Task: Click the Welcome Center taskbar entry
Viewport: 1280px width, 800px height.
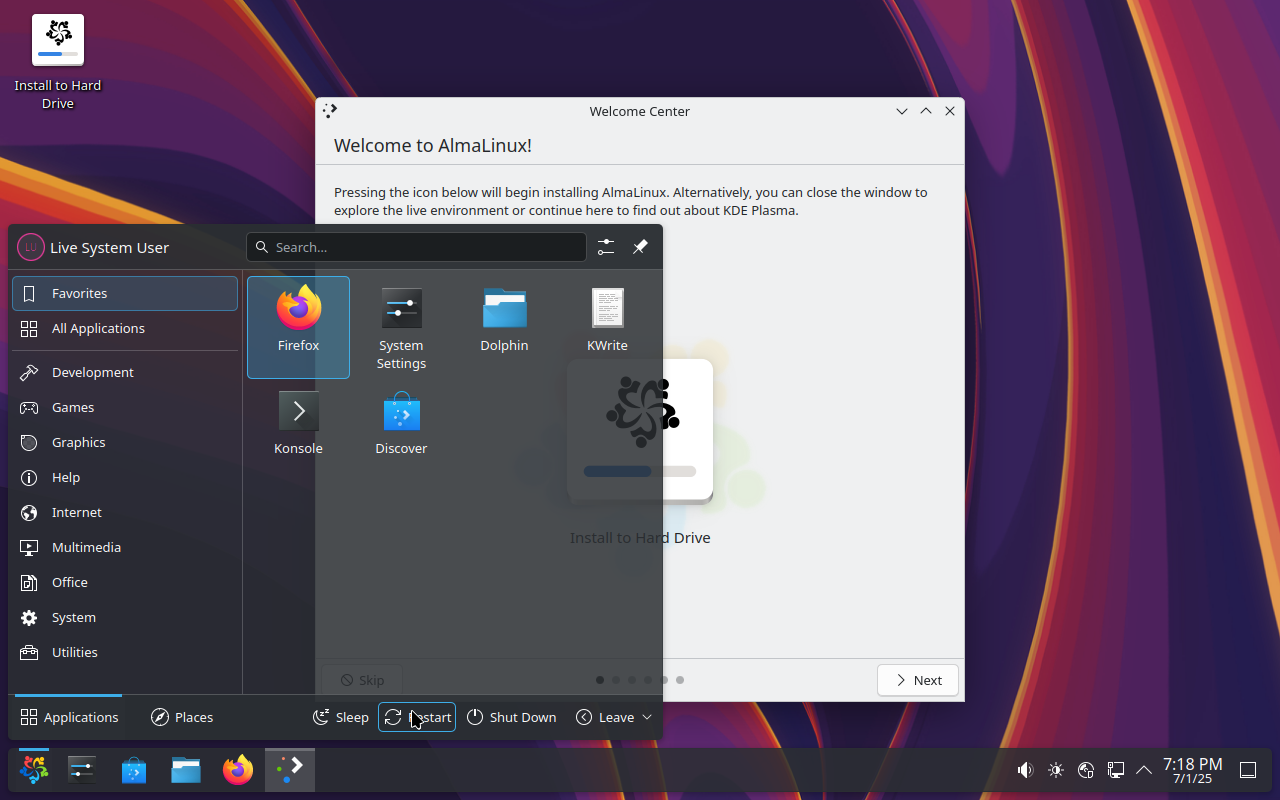Action: point(290,770)
